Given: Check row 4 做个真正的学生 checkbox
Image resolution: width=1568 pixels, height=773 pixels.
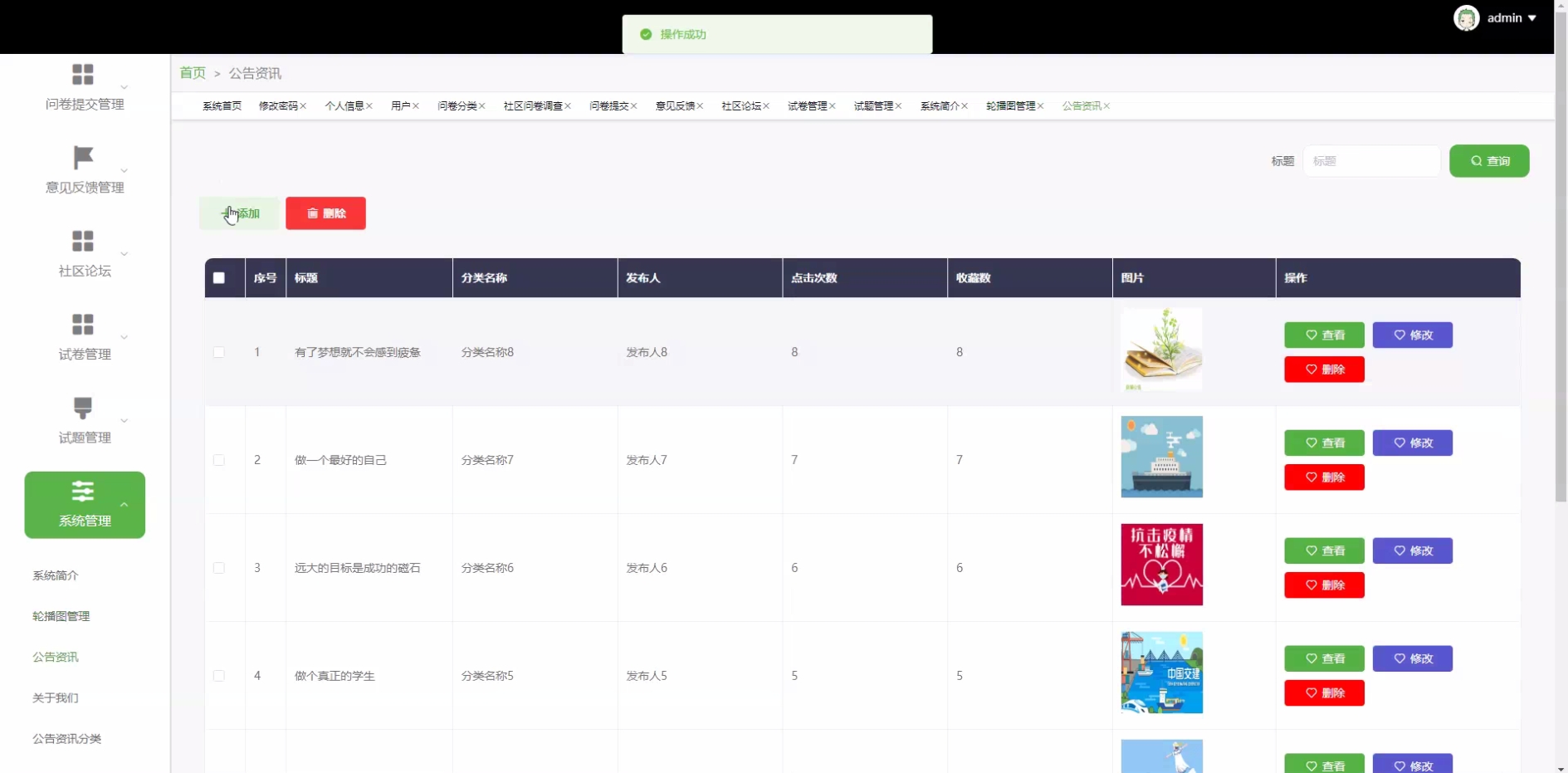Looking at the screenshot, I should pos(219,676).
